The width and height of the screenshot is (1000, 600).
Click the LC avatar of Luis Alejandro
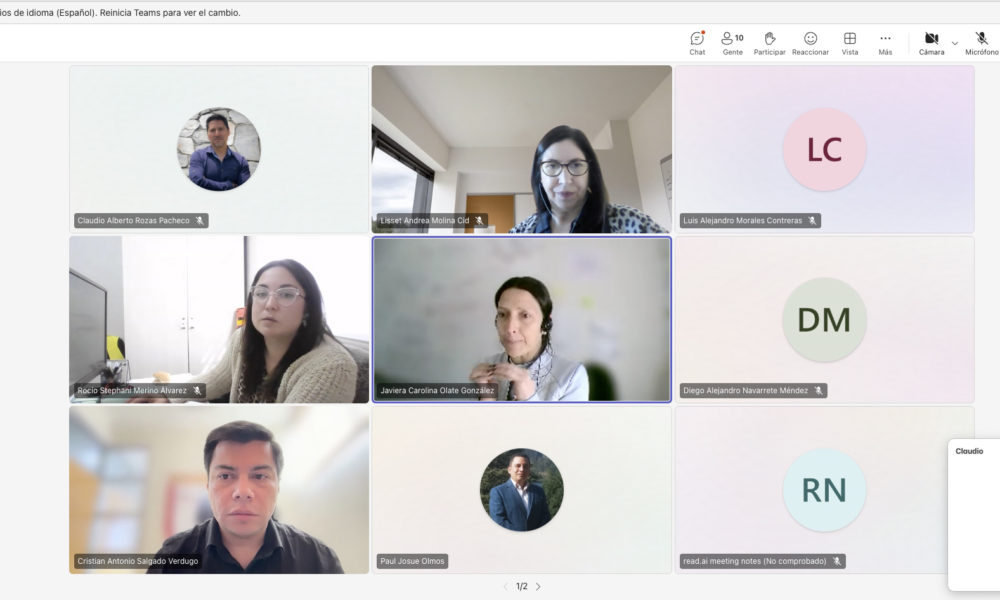pos(824,149)
